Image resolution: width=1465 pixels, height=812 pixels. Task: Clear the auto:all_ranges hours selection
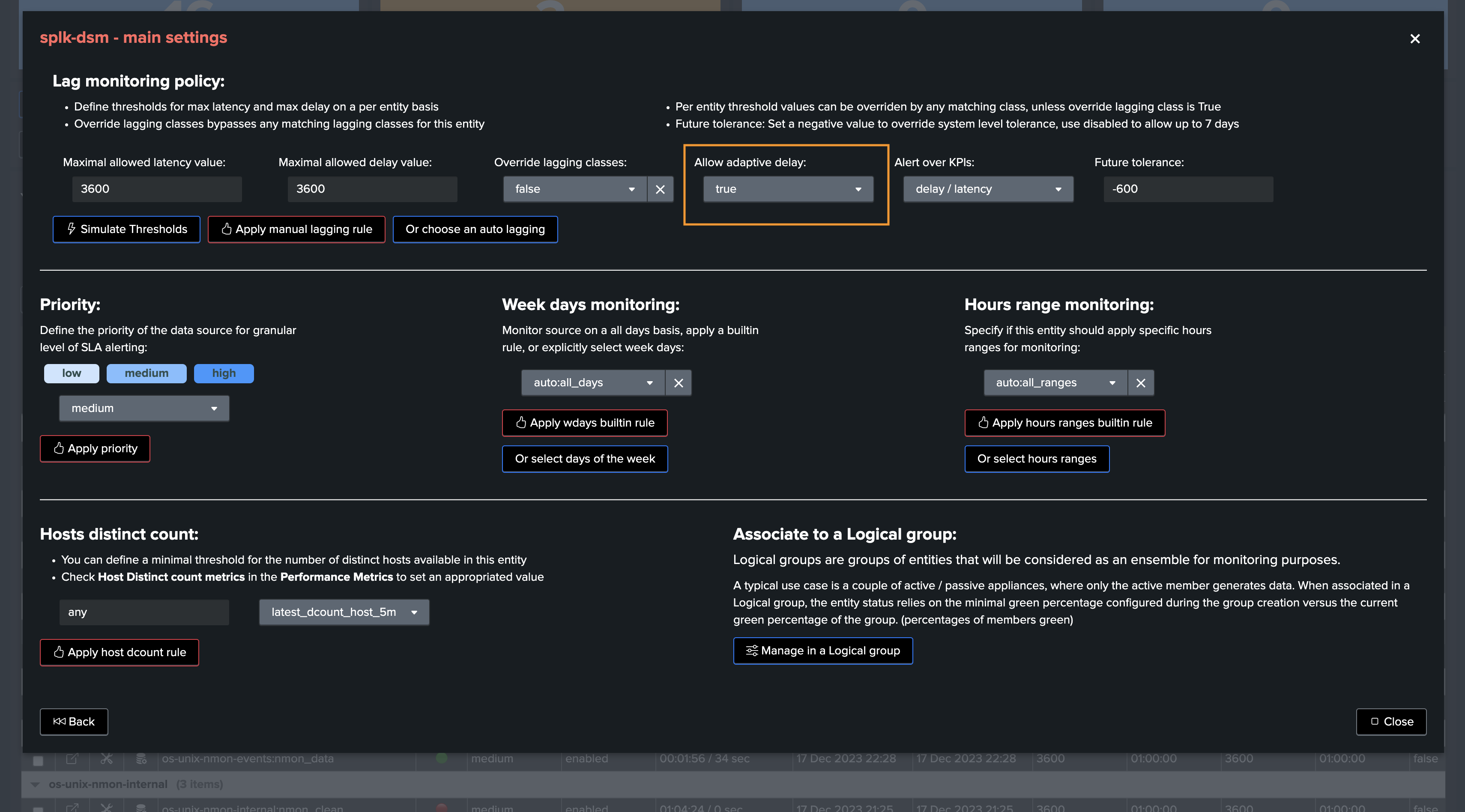tap(1140, 383)
